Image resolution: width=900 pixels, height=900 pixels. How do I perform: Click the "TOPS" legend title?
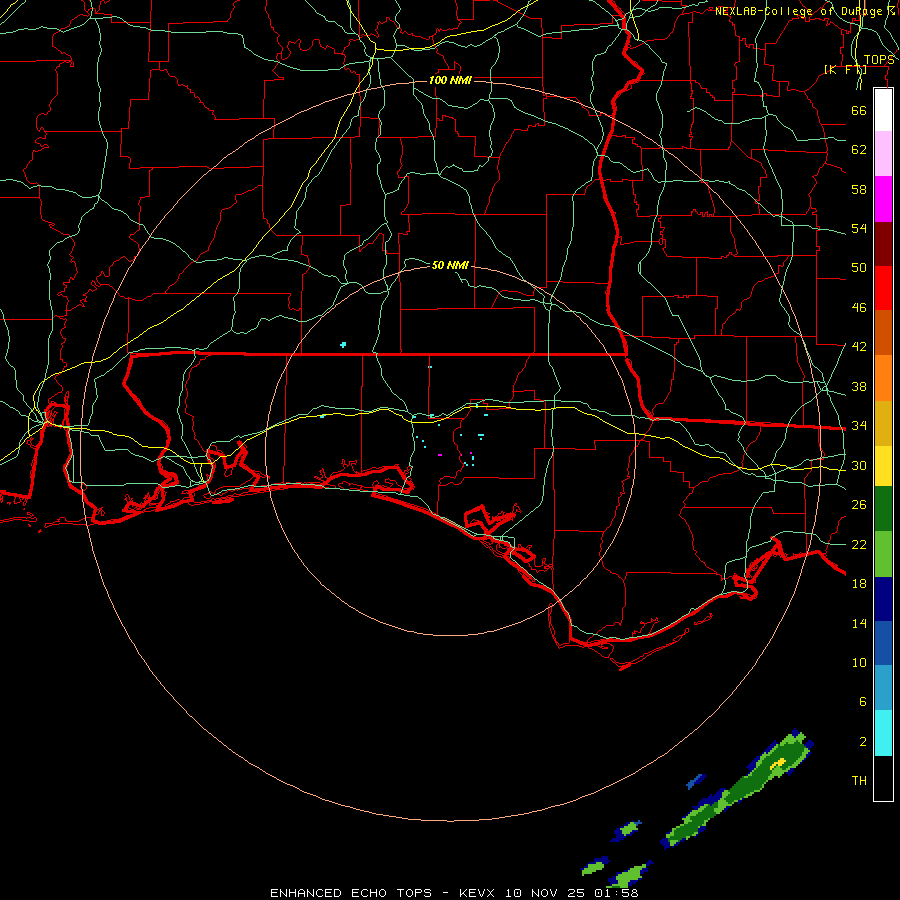879,60
